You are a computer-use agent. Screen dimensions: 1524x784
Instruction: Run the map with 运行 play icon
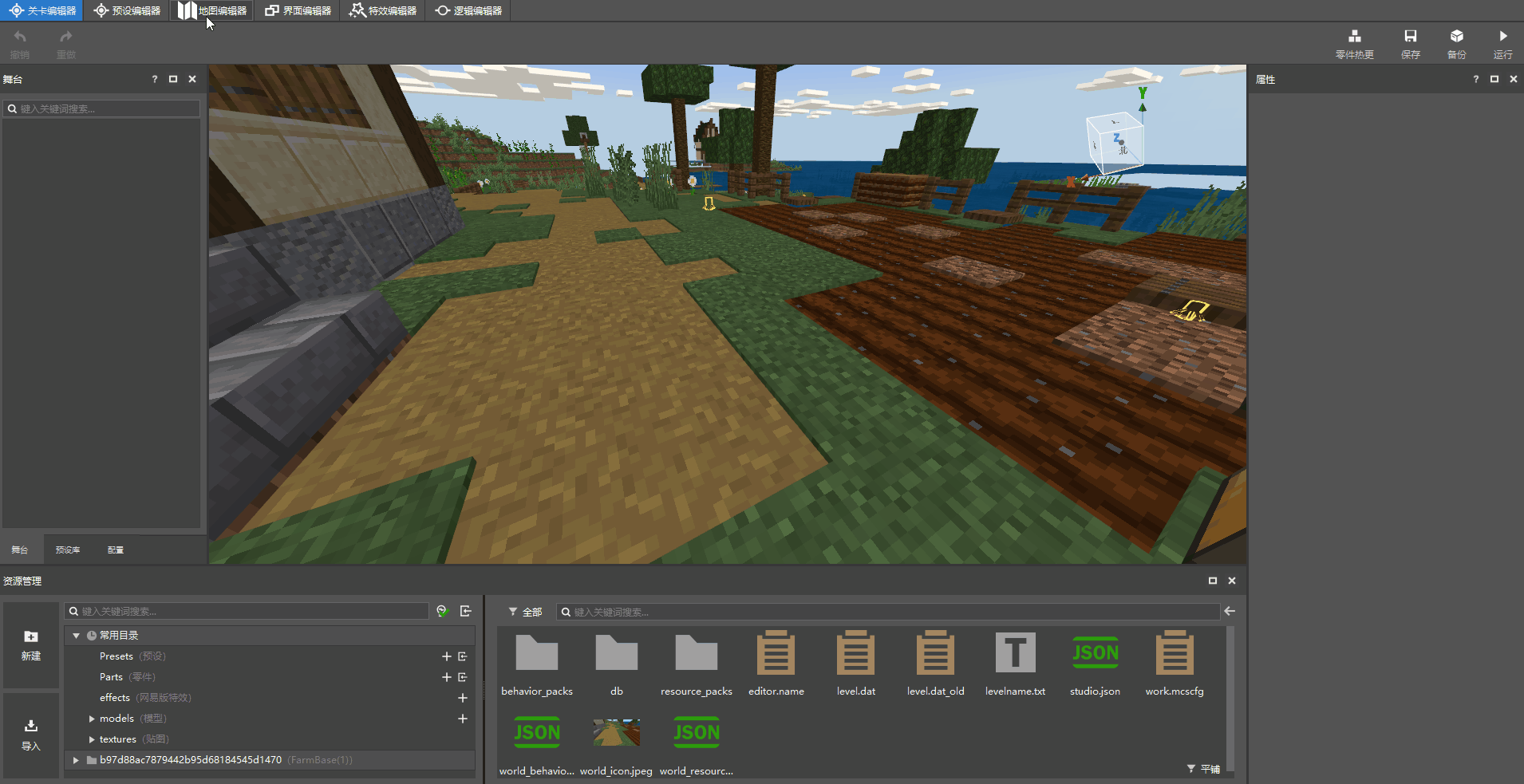(x=1503, y=37)
